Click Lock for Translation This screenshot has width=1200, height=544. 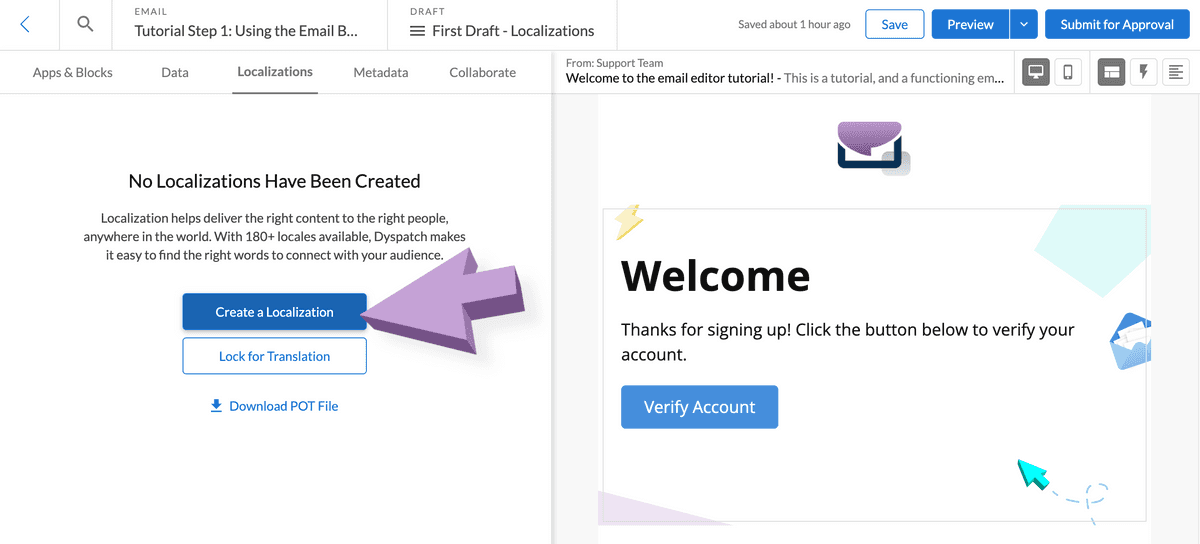tap(274, 356)
